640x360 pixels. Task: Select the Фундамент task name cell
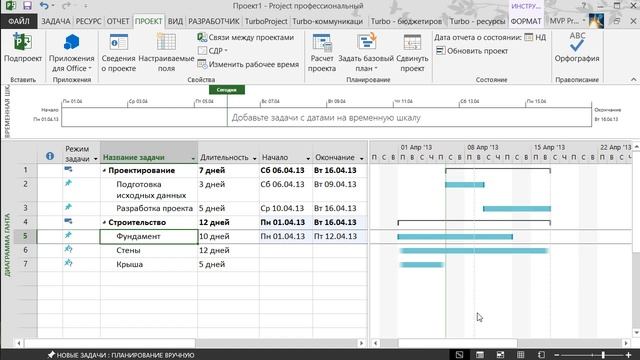[x=149, y=236]
